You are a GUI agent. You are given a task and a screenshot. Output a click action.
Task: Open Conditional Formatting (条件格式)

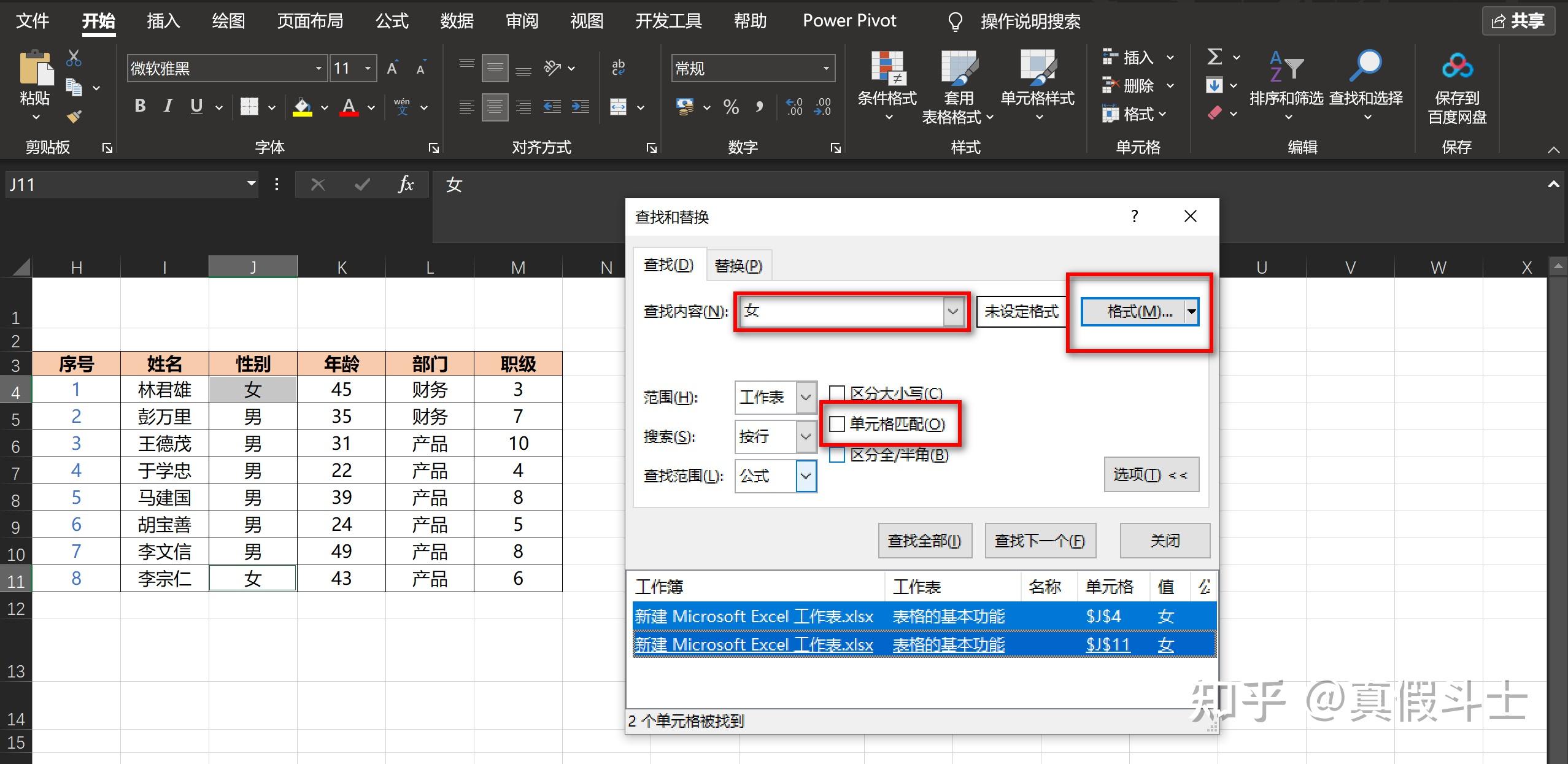pyautogui.click(x=887, y=86)
